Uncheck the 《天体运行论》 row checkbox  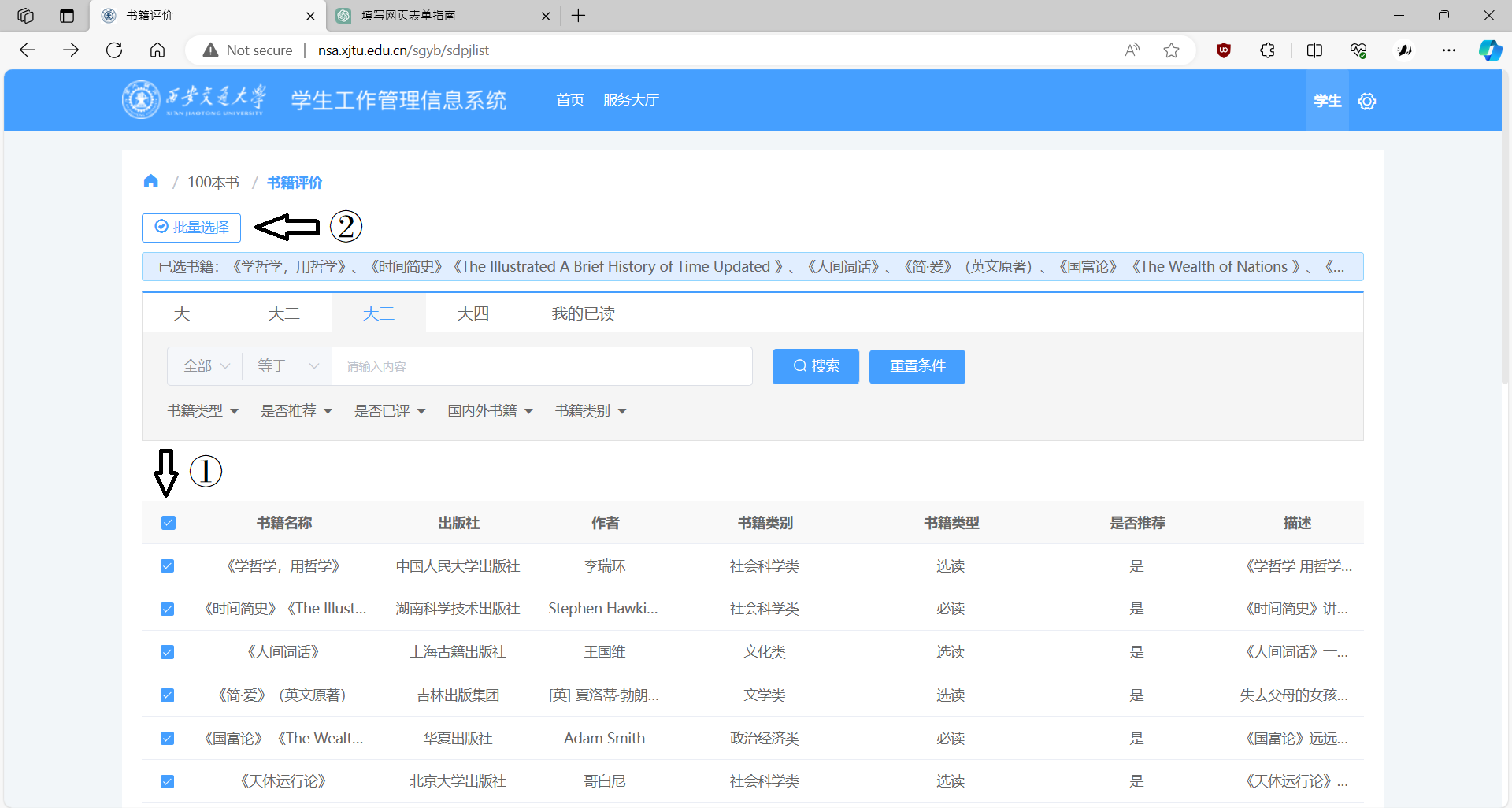pyautogui.click(x=167, y=781)
